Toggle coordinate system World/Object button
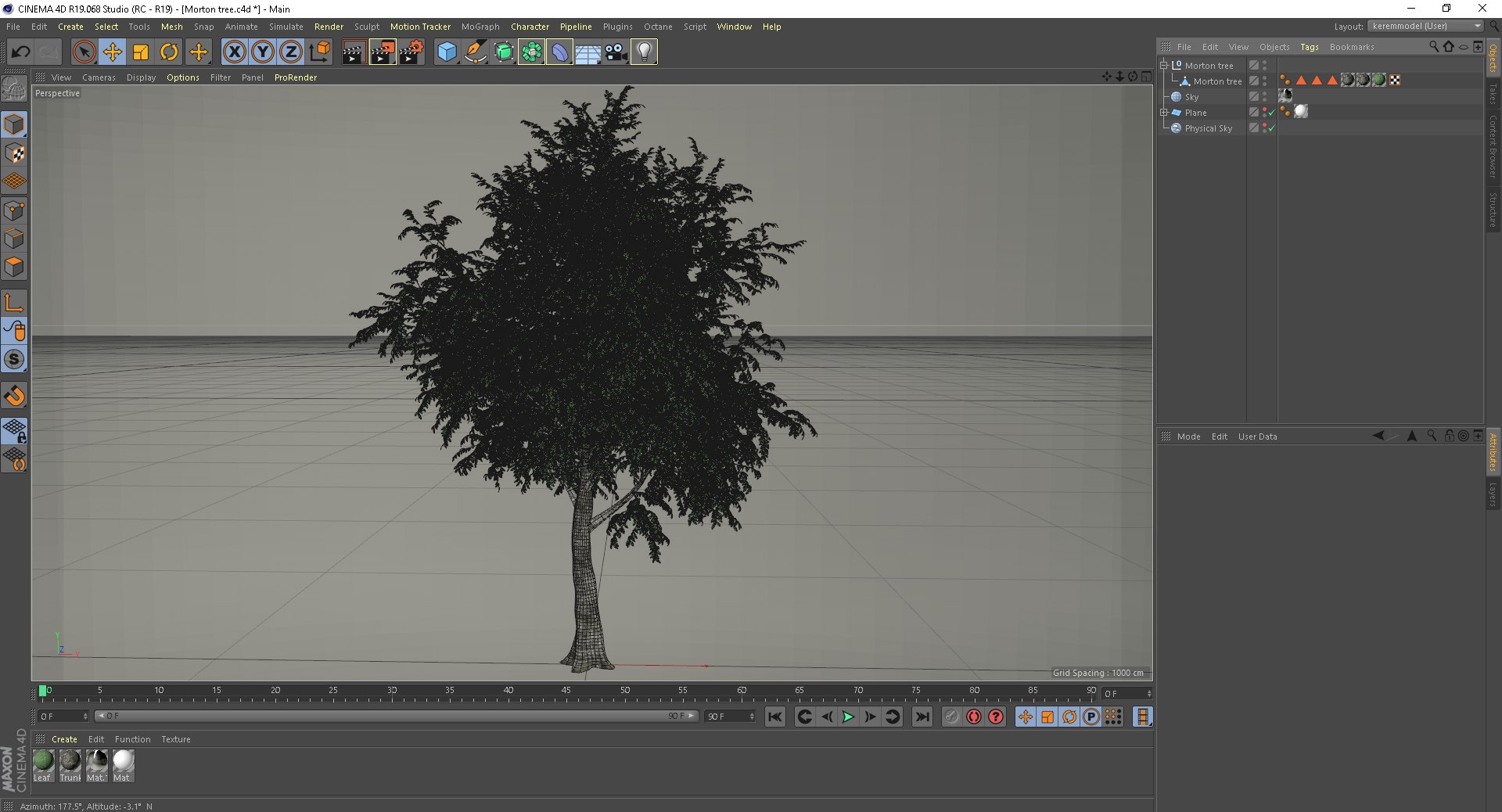 click(319, 52)
